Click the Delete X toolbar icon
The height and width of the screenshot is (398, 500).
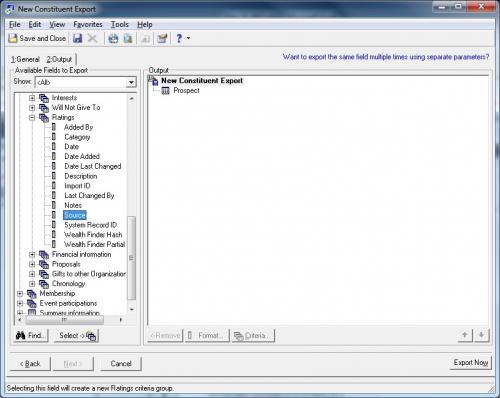(92, 38)
